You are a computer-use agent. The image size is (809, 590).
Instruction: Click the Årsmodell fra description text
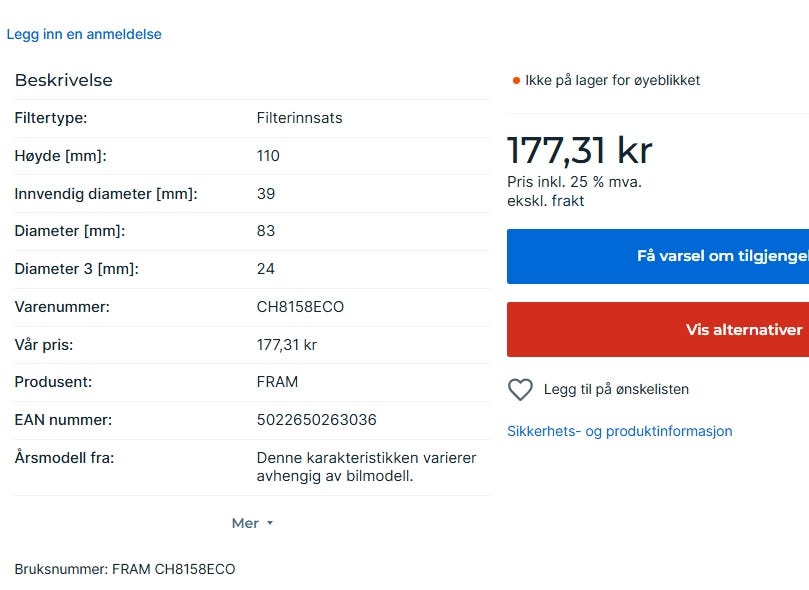[x=366, y=467]
